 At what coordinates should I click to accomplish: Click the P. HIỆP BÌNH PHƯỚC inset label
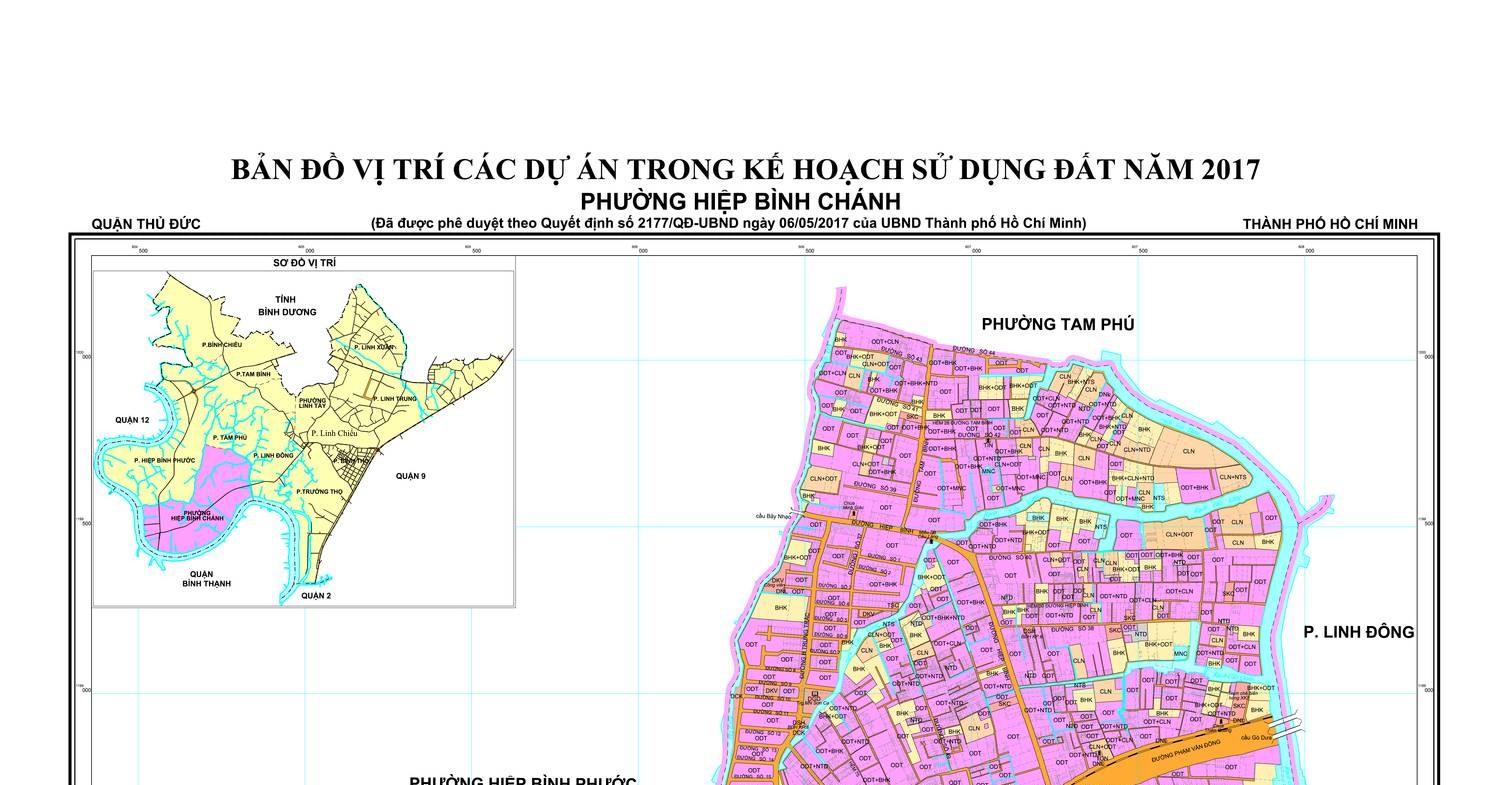coord(164,460)
